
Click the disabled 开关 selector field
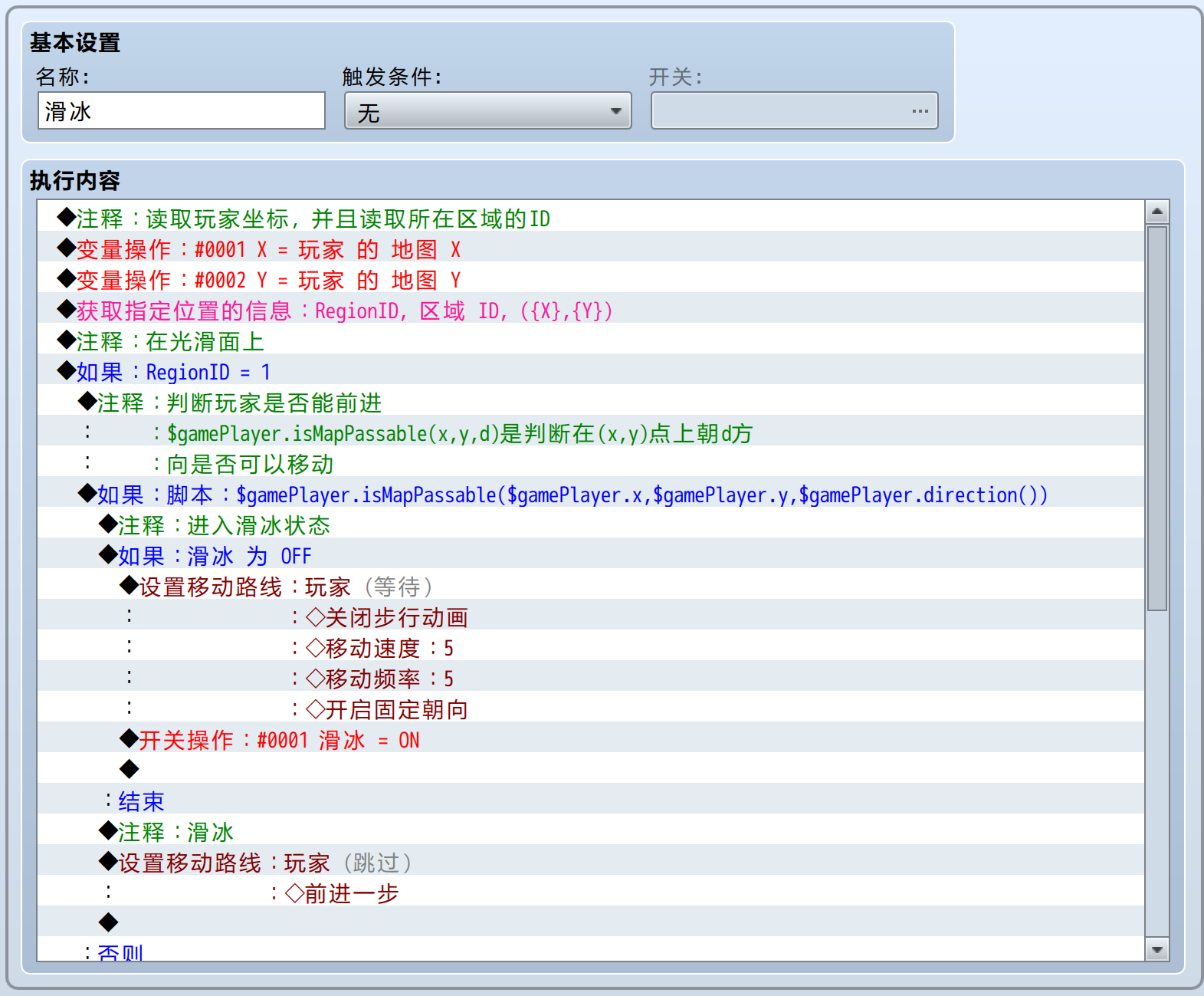pos(795,111)
